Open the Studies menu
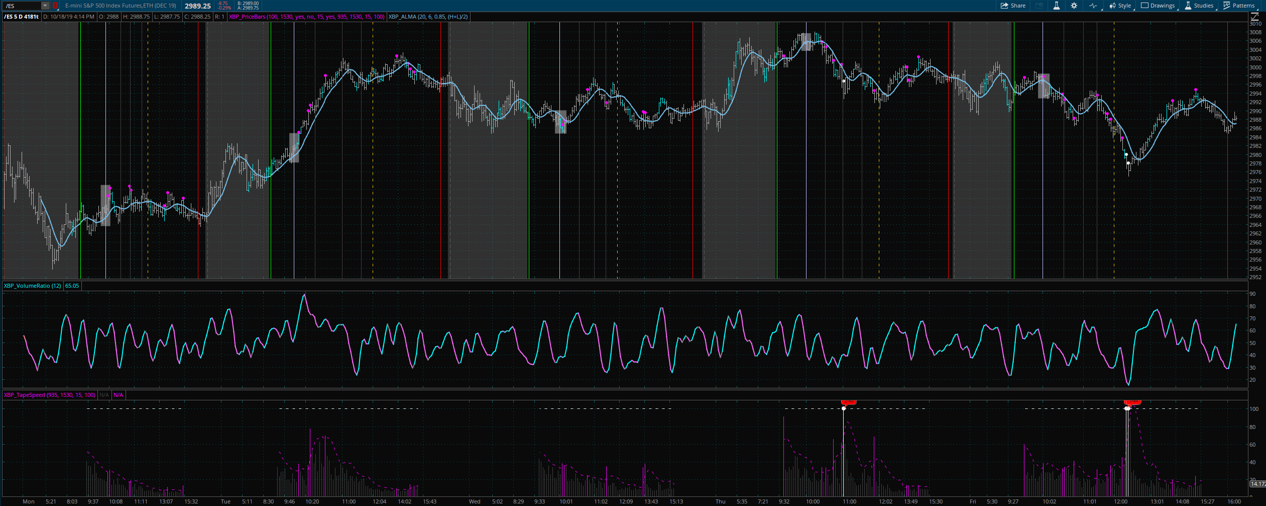 click(x=1199, y=6)
